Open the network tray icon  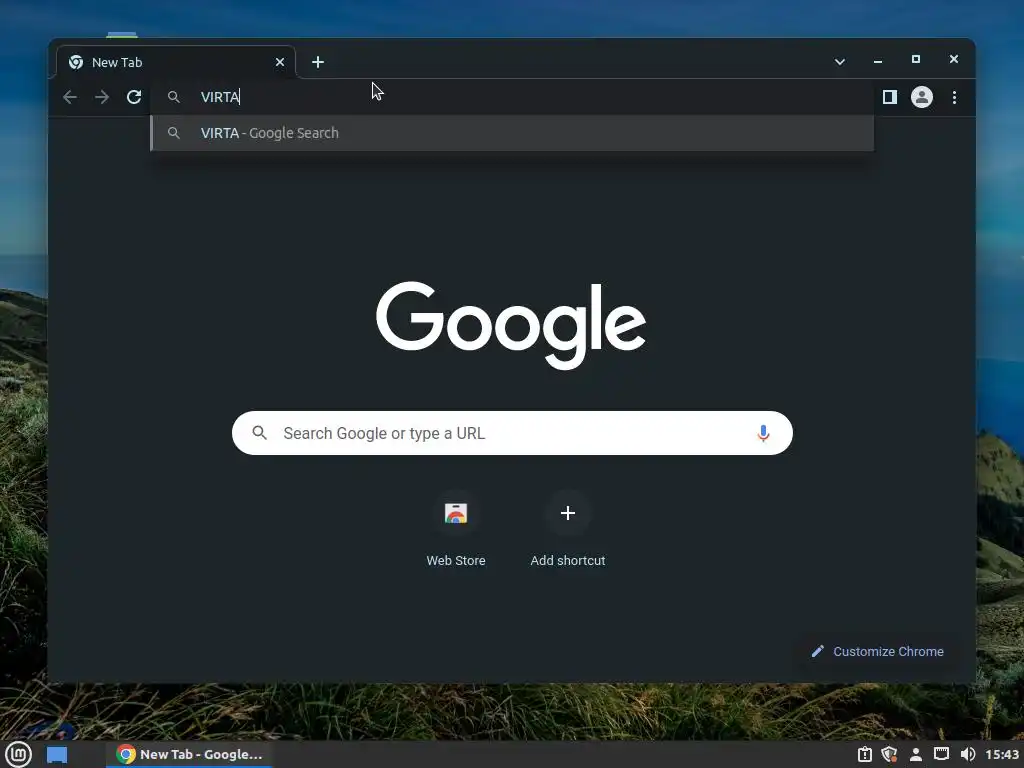point(941,754)
